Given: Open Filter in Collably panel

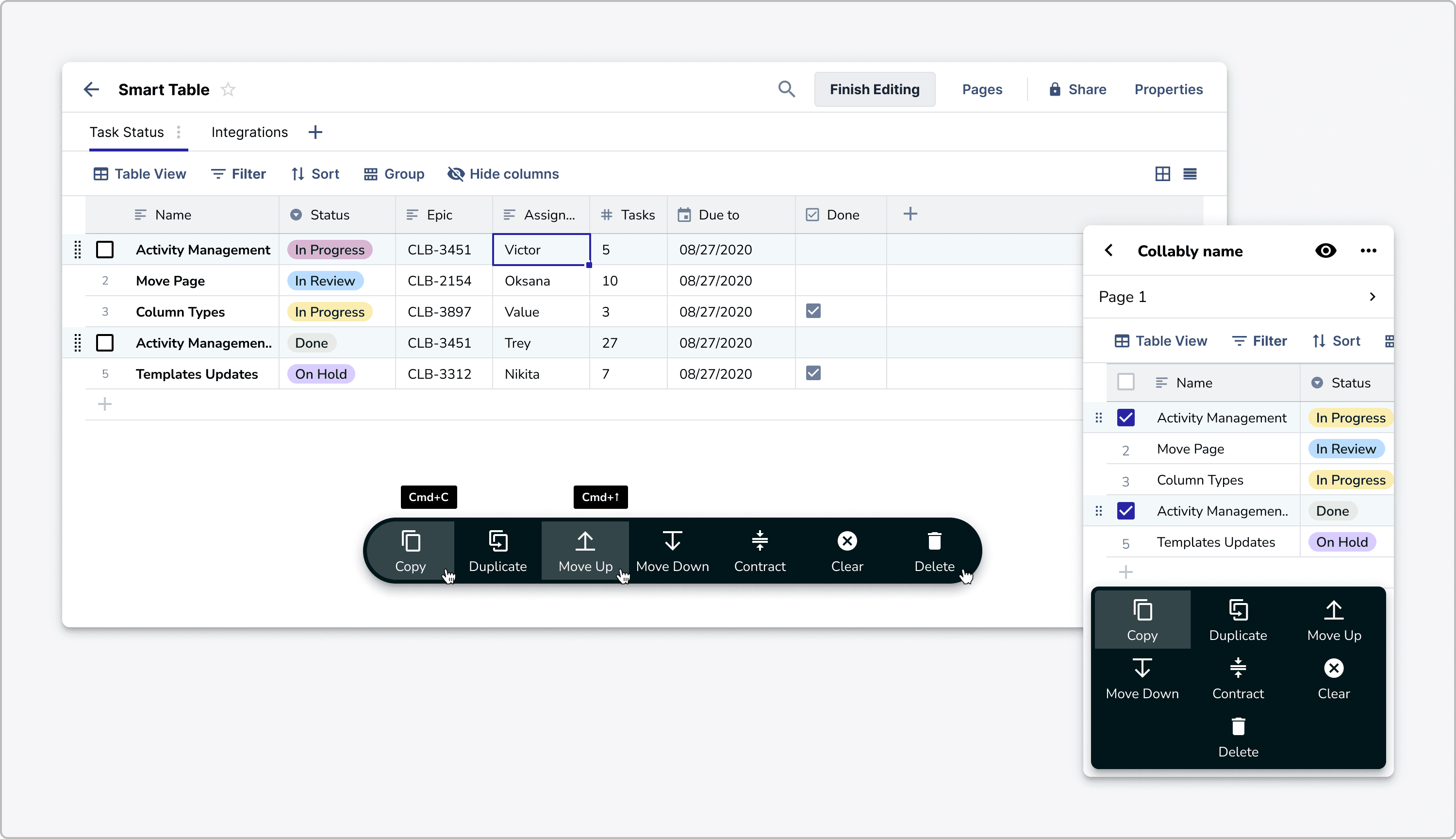Looking at the screenshot, I should tap(1259, 341).
